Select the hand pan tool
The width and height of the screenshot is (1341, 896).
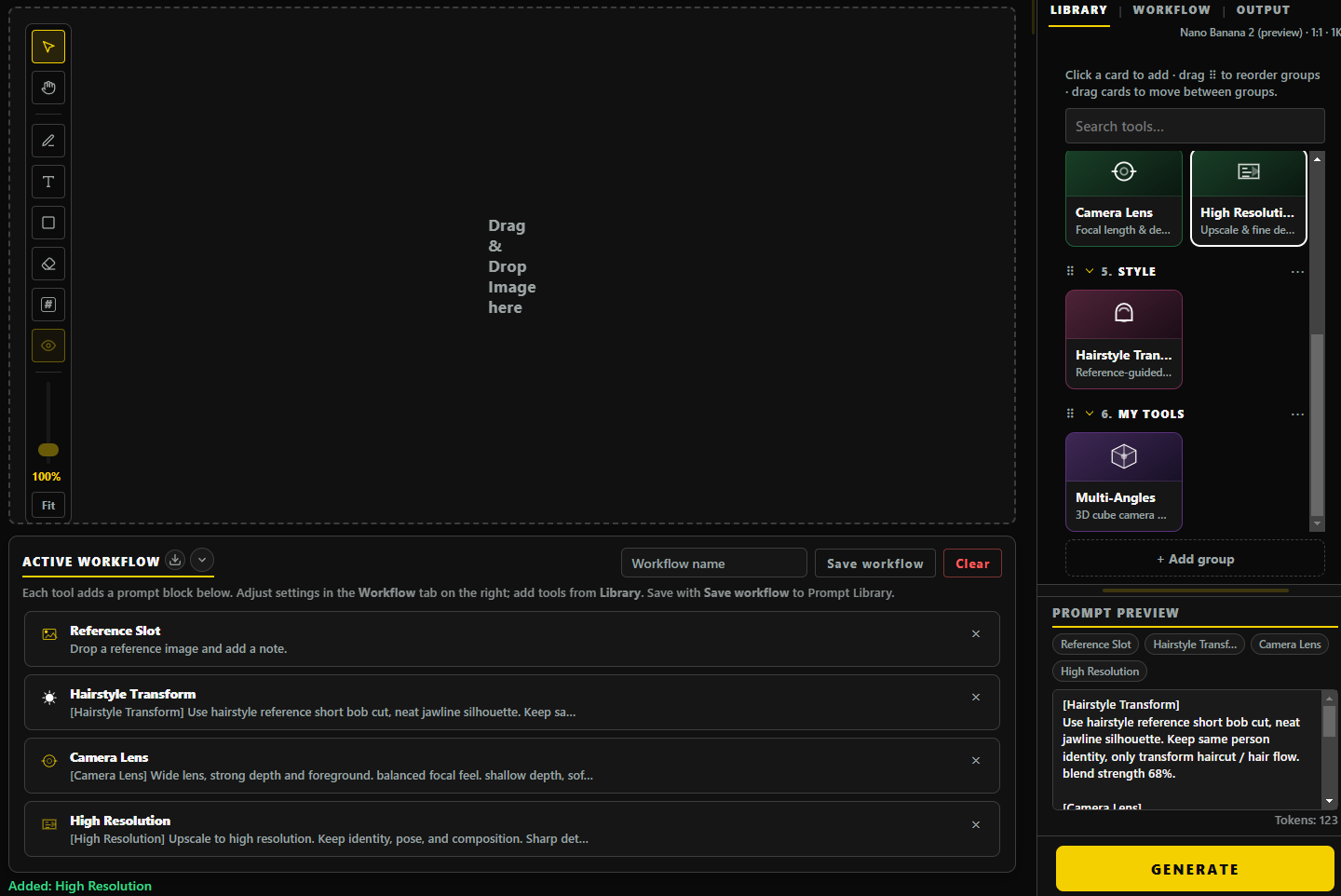click(x=48, y=88)
